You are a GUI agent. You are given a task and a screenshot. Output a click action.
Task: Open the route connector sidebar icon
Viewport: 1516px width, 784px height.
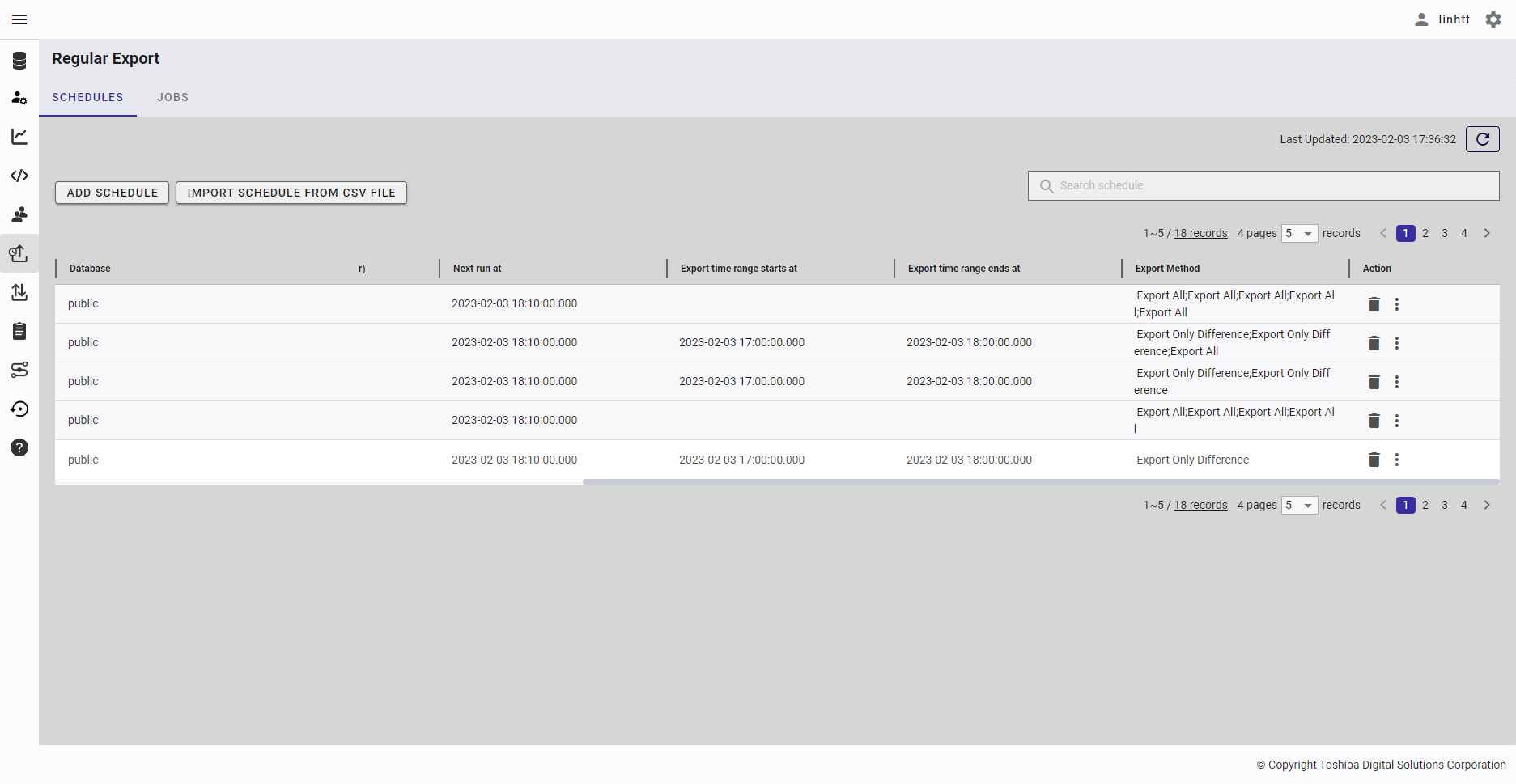pos(19,370)
